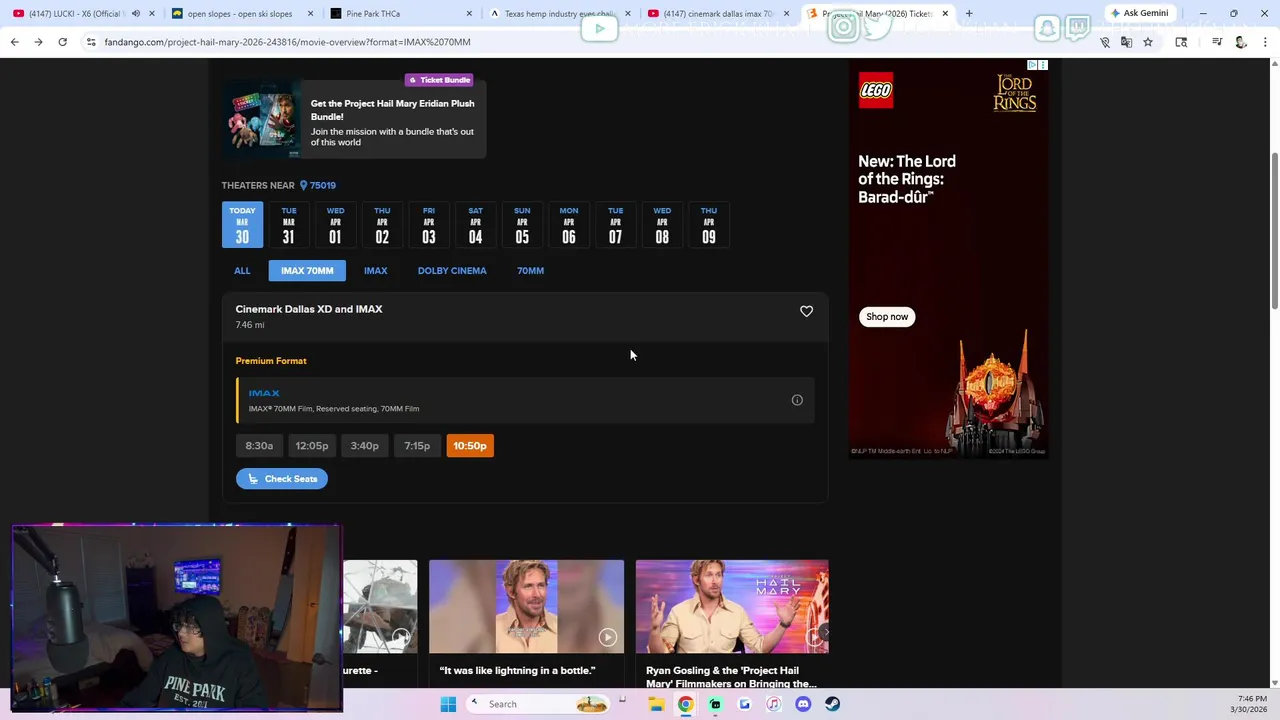Select the ALL formats filter

point(242,271)
